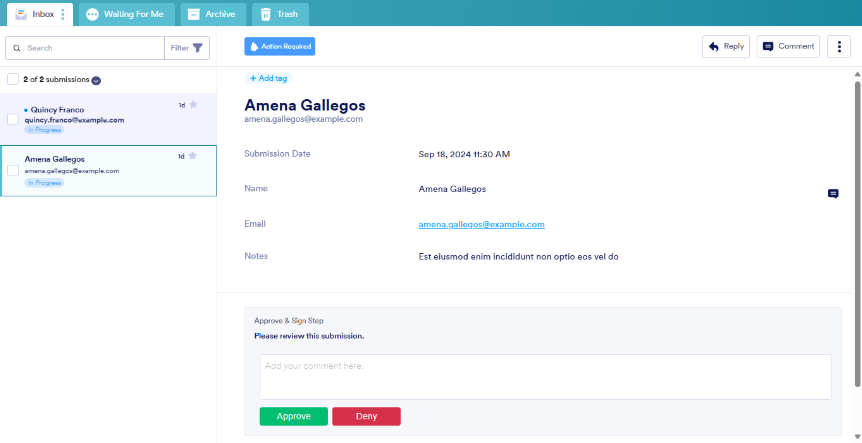Approve the submission
This screenshot has height=443, width=862.
point(293,416)
